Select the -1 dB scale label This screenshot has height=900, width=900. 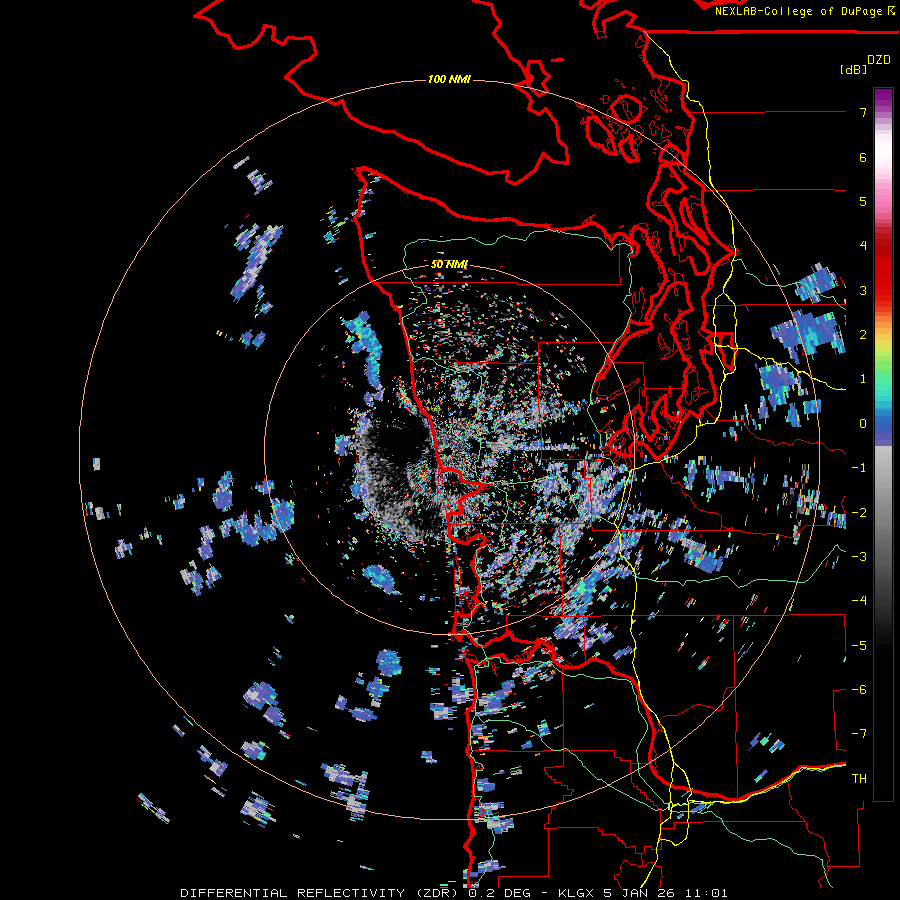(x=859, y=468)
